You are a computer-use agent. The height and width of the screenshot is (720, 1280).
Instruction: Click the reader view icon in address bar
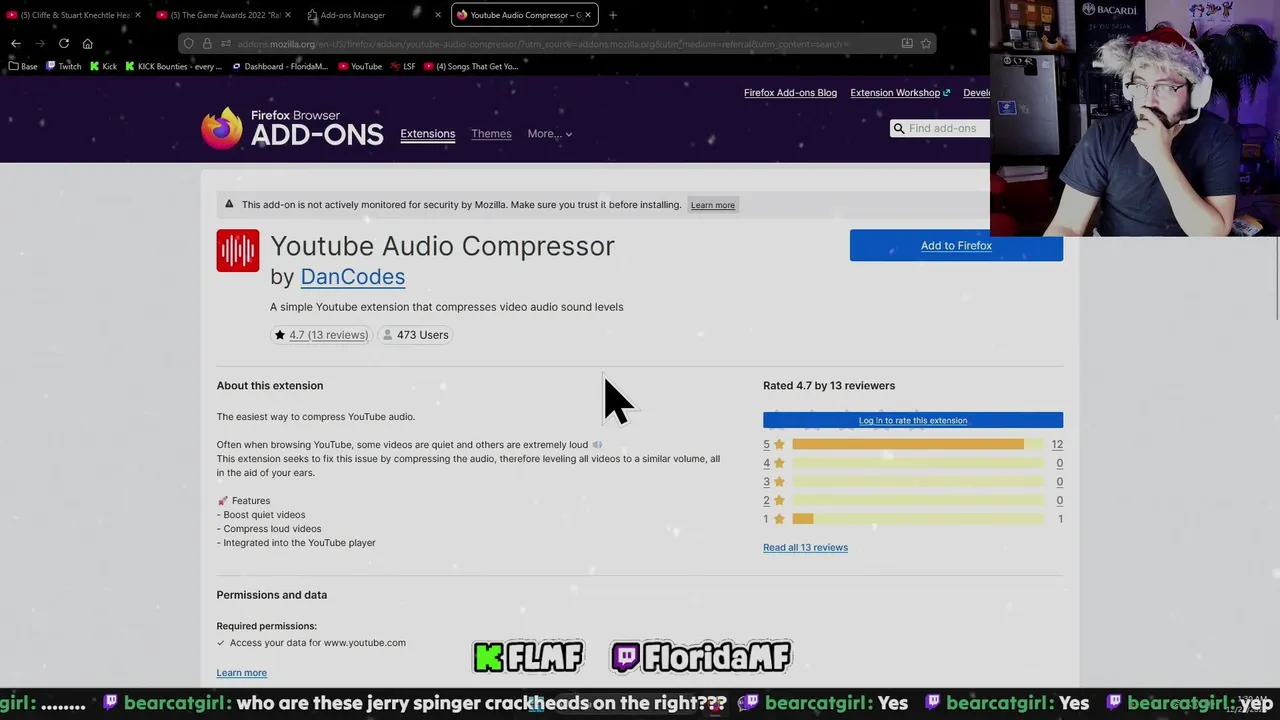(907, 44)
